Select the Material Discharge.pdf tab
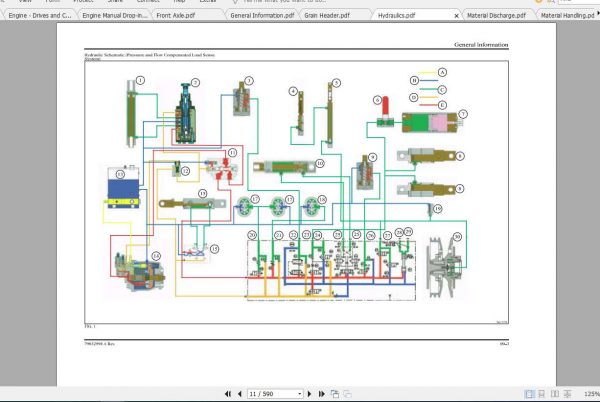Screen dimensions: 600x402 (x=494, y=17)
